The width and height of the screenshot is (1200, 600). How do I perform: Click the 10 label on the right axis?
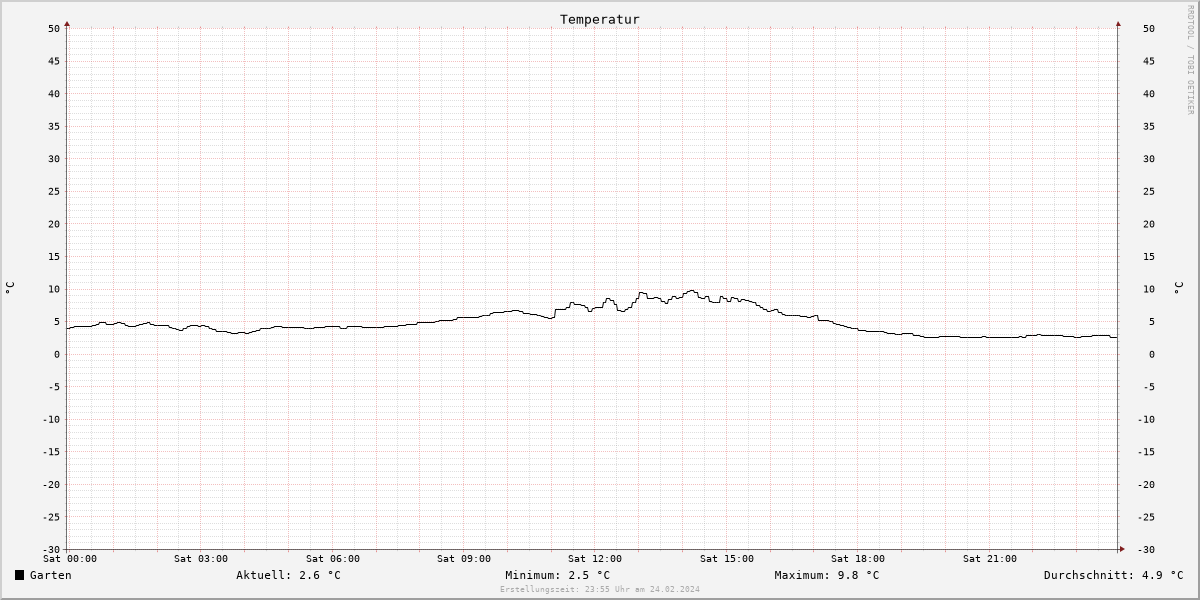1150,289
